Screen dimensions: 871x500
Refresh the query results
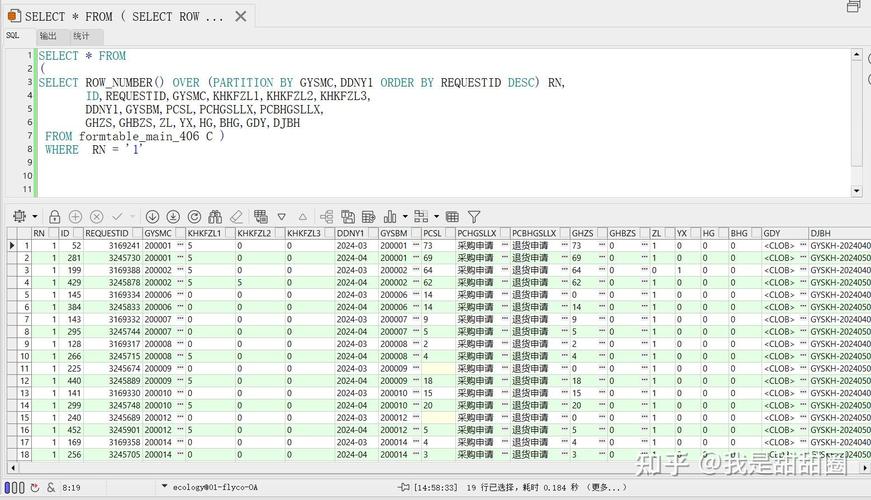coord(194,217)
